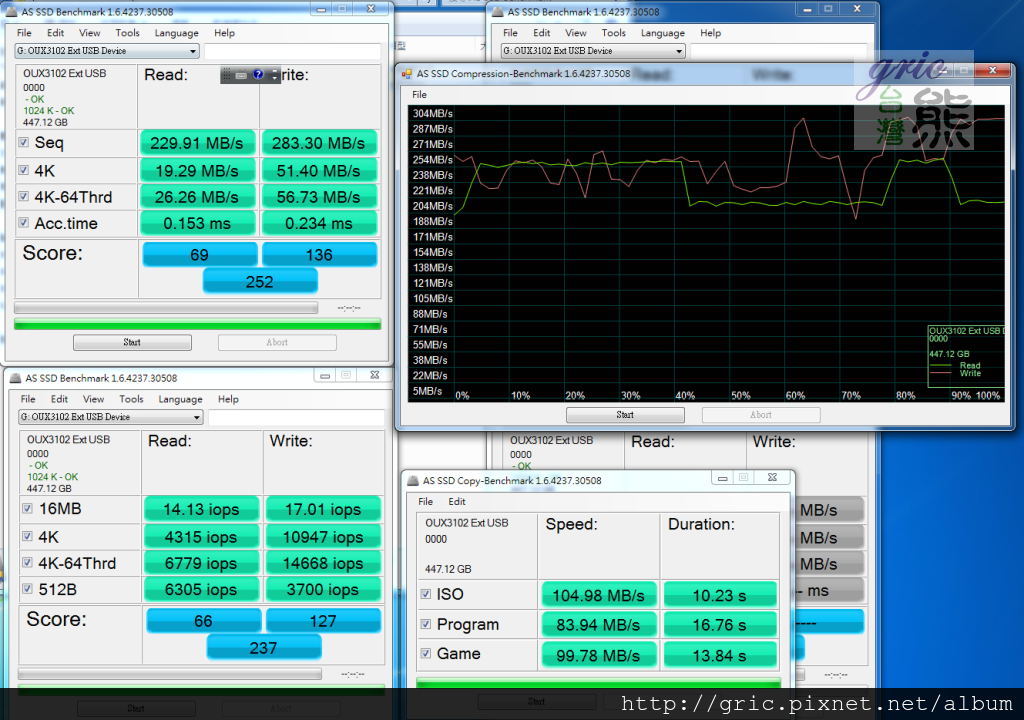The image size is (1024, 720).
Task: Open the drive dropdown in the iops window
Action: (x=110, y=417)
